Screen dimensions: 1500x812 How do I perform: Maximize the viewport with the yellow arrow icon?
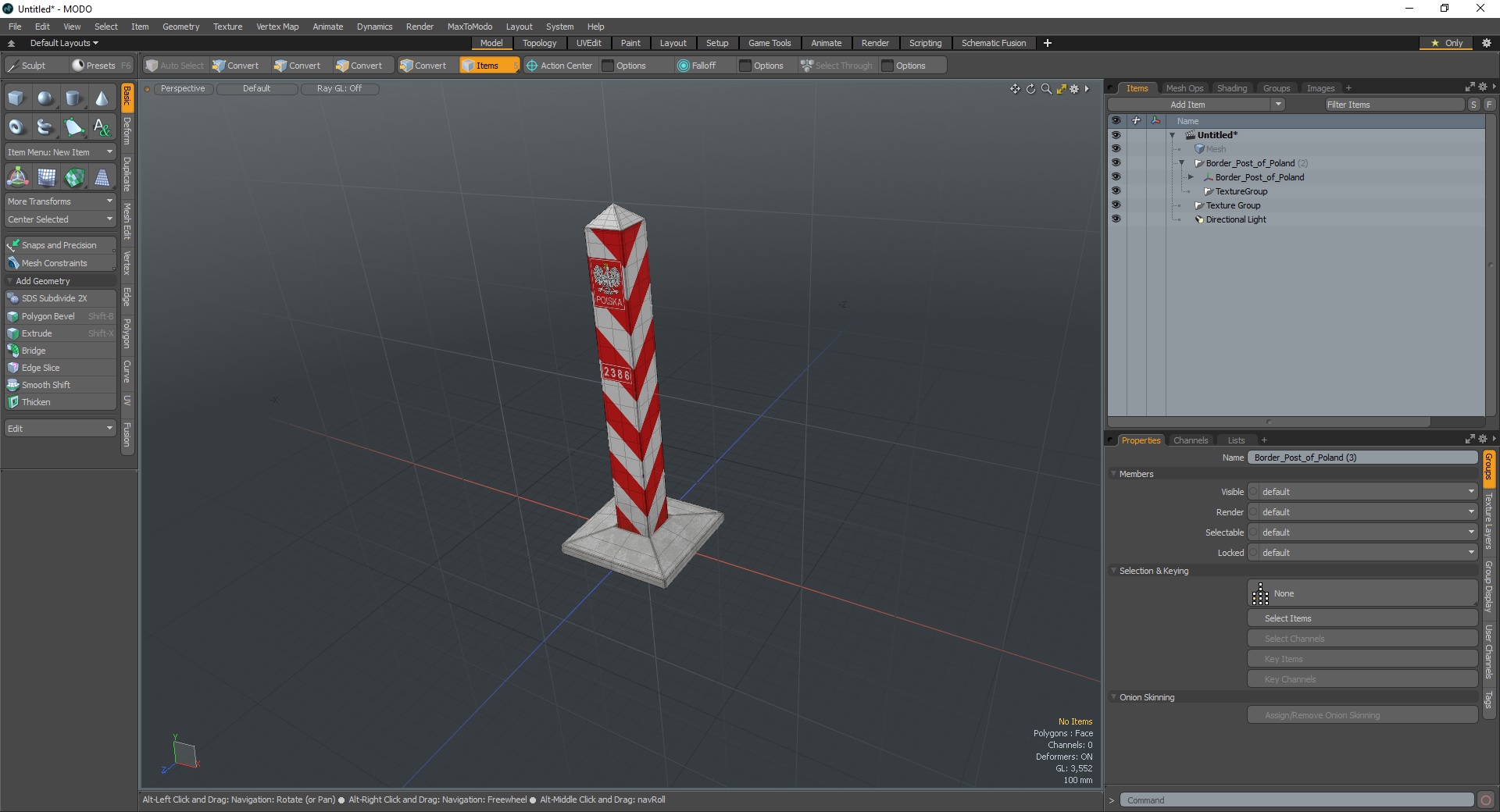point(1061,89)
